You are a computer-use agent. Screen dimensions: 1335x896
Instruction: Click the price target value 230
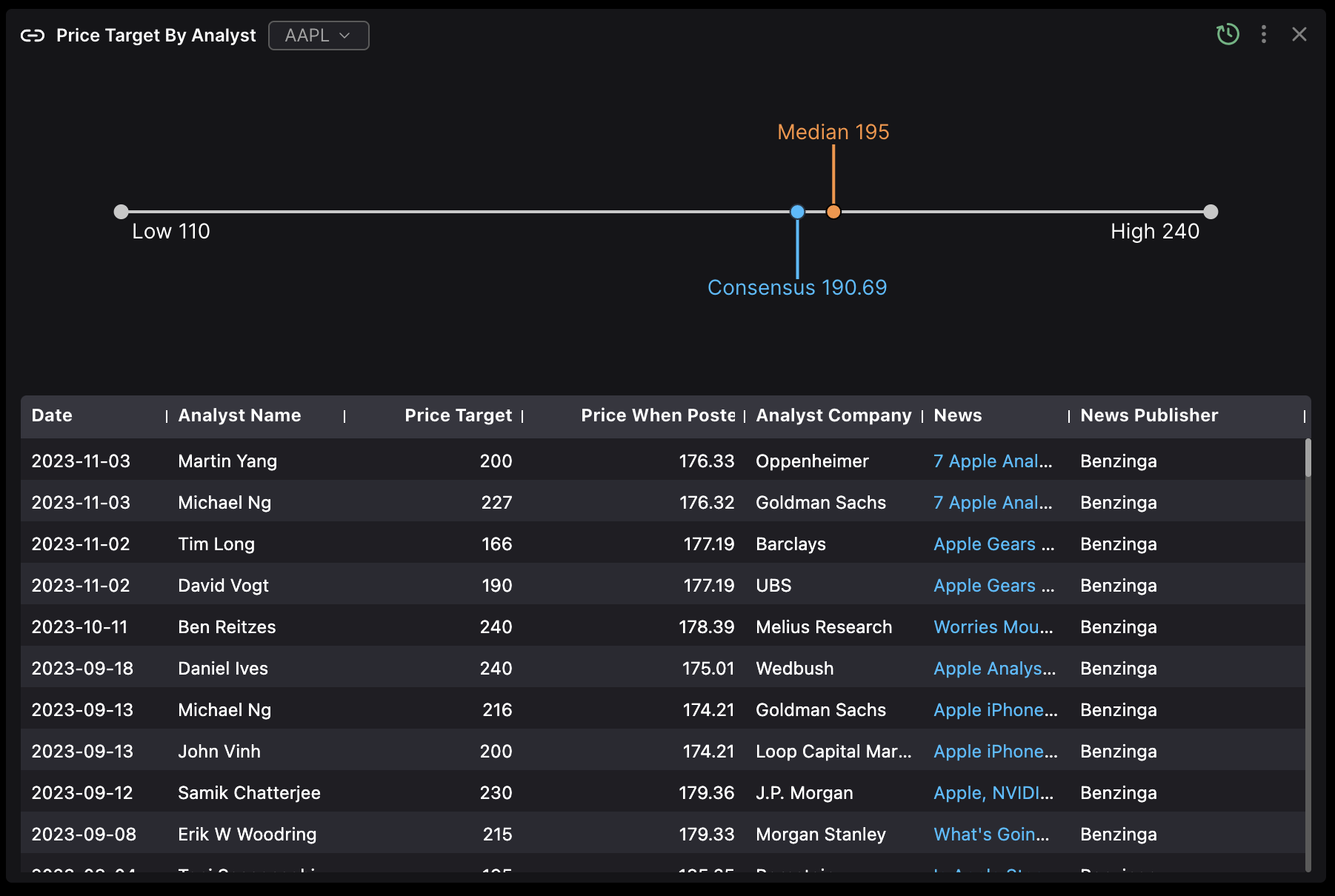(x=496, y=793)
